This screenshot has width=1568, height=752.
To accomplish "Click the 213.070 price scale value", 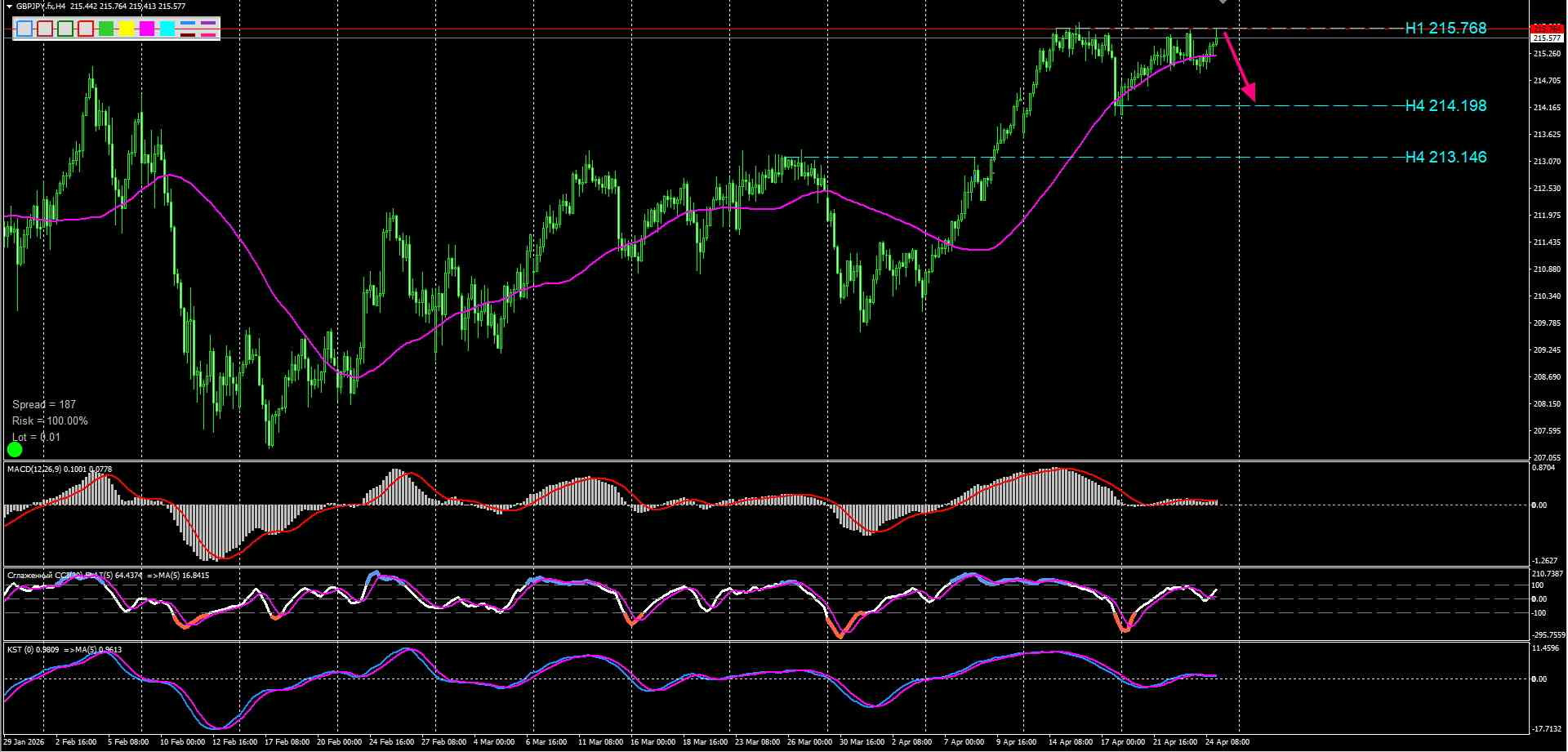I will (1547, 162).
